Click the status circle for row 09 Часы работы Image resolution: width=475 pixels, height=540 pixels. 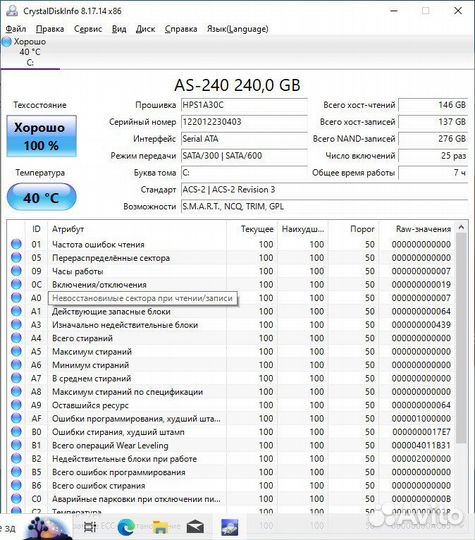tap(16, 271)
